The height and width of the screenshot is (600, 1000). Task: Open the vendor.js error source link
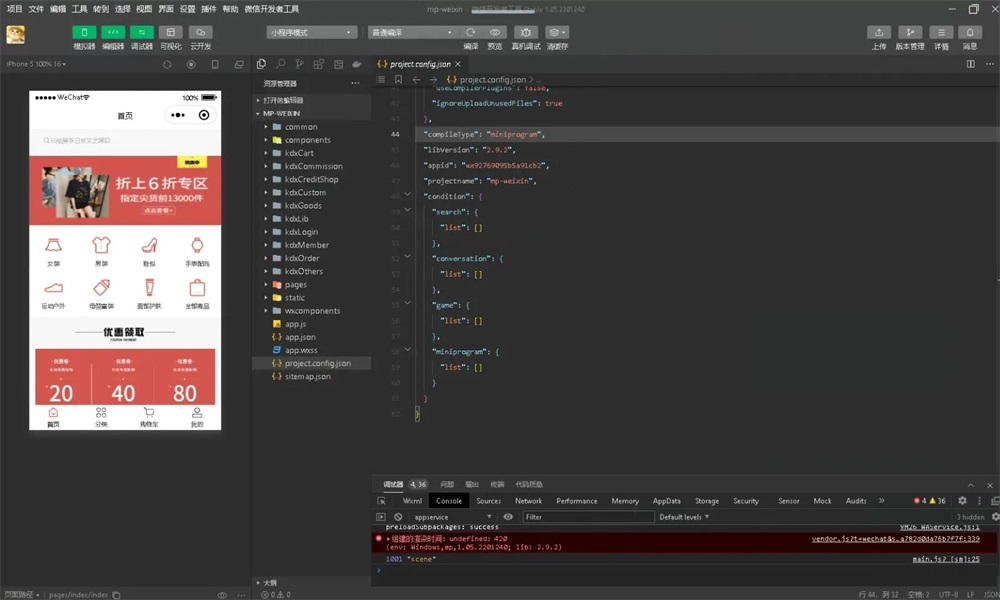(x=895, y=539)
